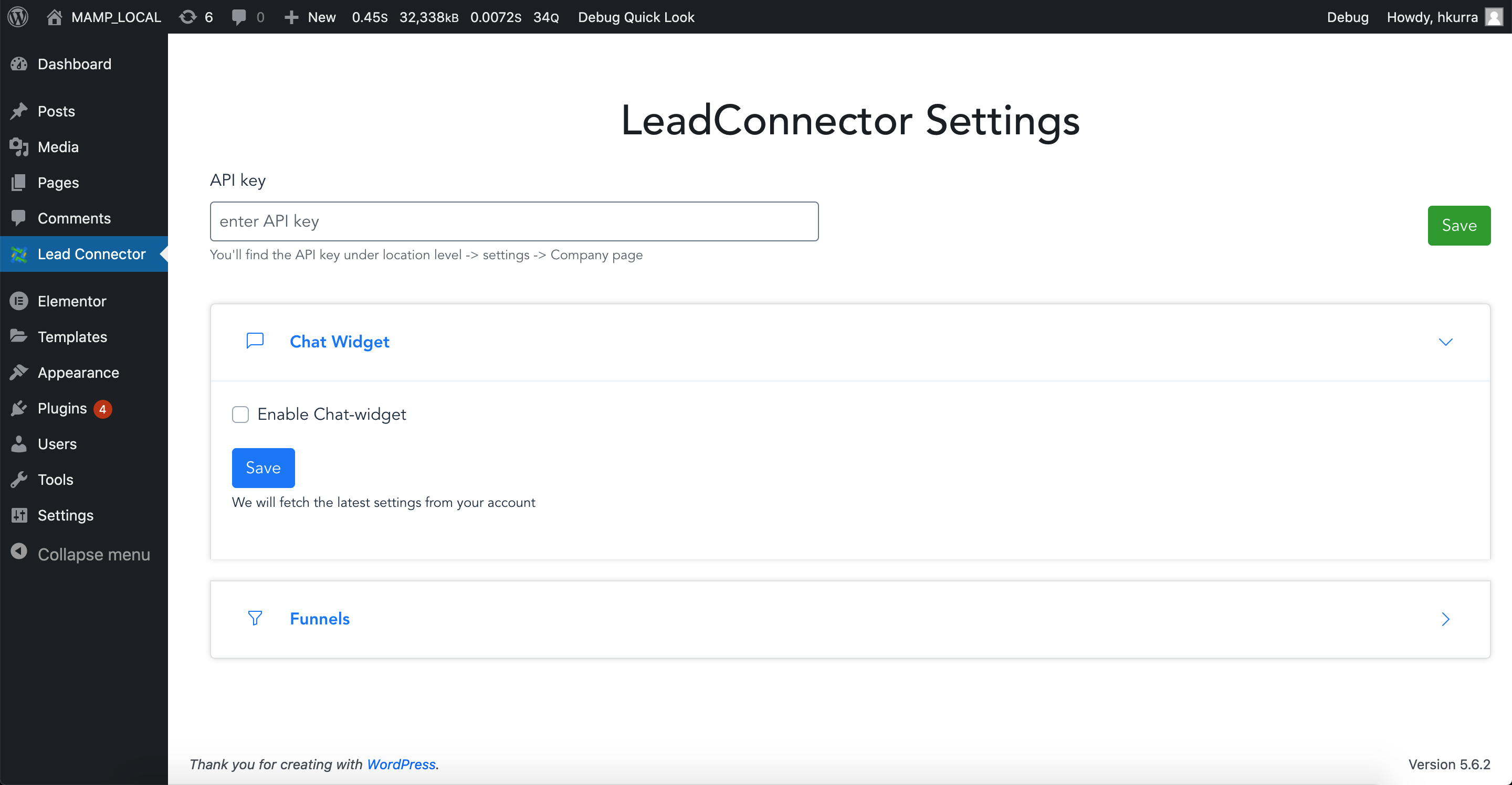
Task: Click the 0.45s load time stat
Action: click(369, 17)
